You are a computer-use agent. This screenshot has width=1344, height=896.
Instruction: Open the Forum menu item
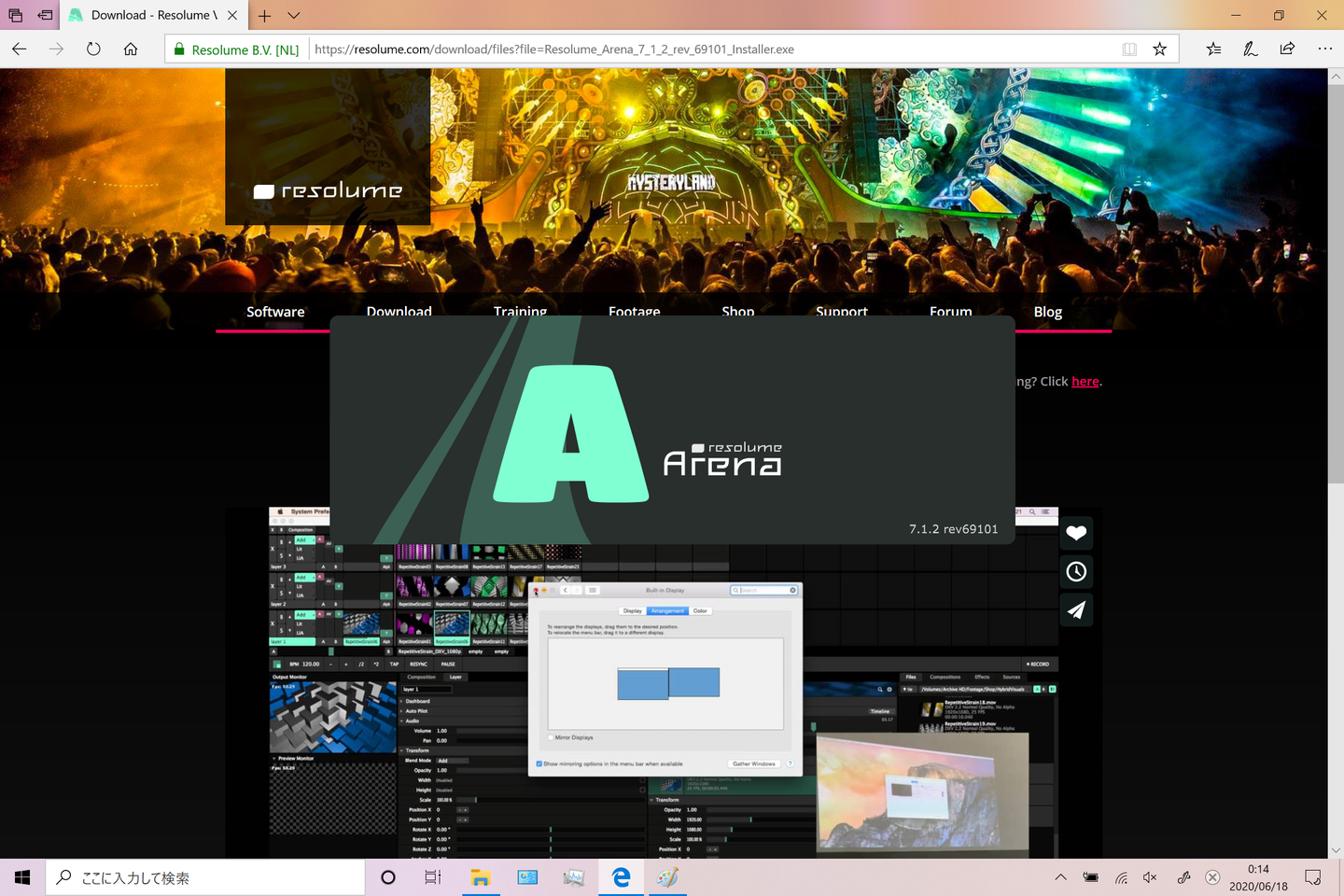(950, 311)
